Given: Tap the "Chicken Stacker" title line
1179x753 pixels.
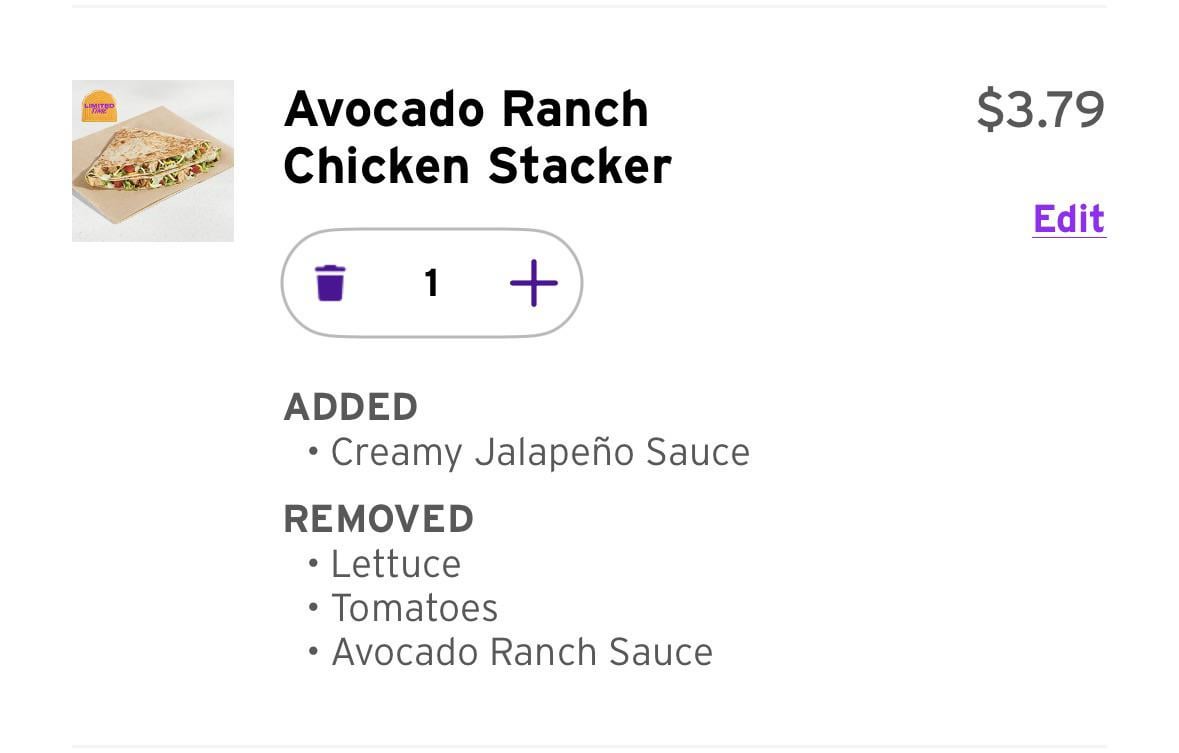Looking at the screenshot, I should click(x=477, y=167).
